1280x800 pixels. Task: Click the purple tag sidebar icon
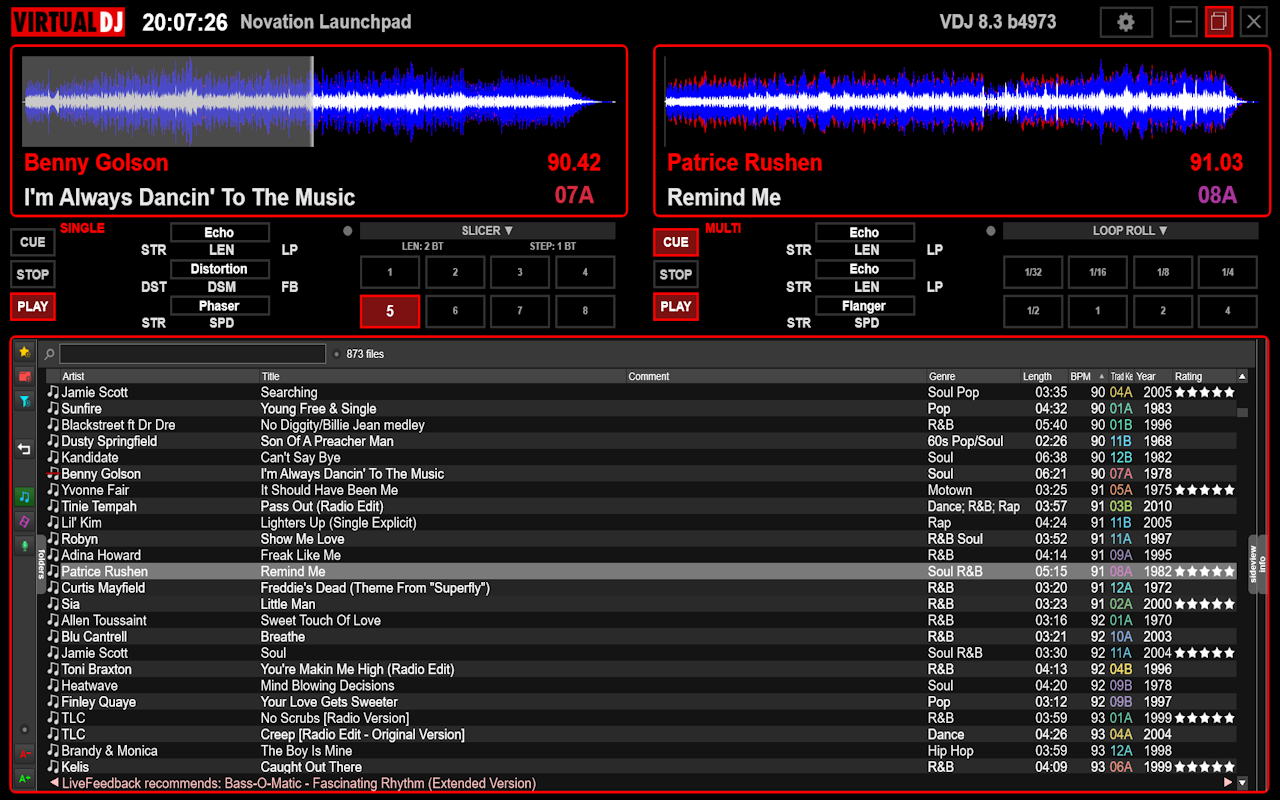(x=25, y=521)
